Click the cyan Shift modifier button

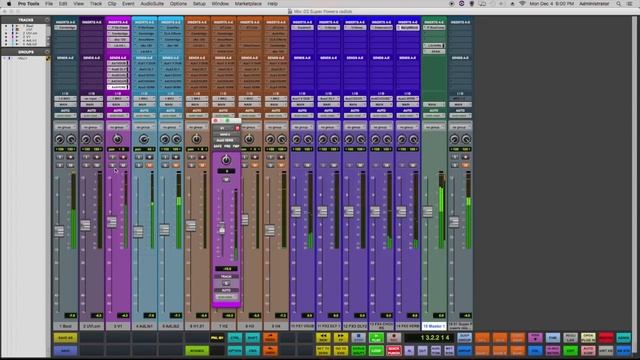pos(252,338)
